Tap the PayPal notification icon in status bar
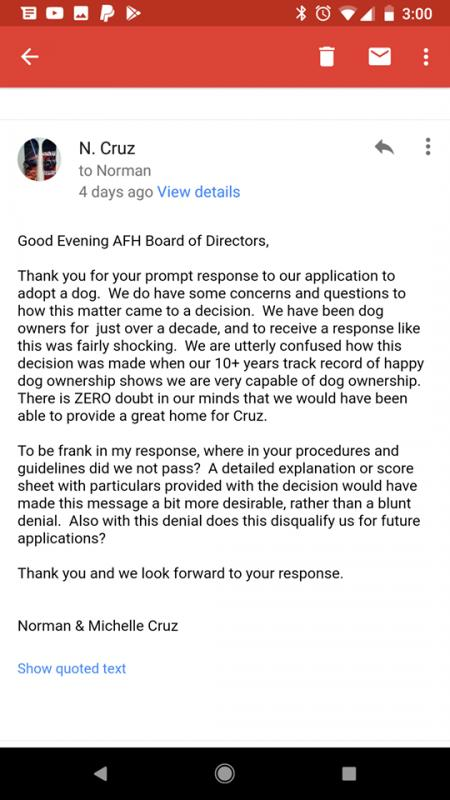 coord(107,13)
